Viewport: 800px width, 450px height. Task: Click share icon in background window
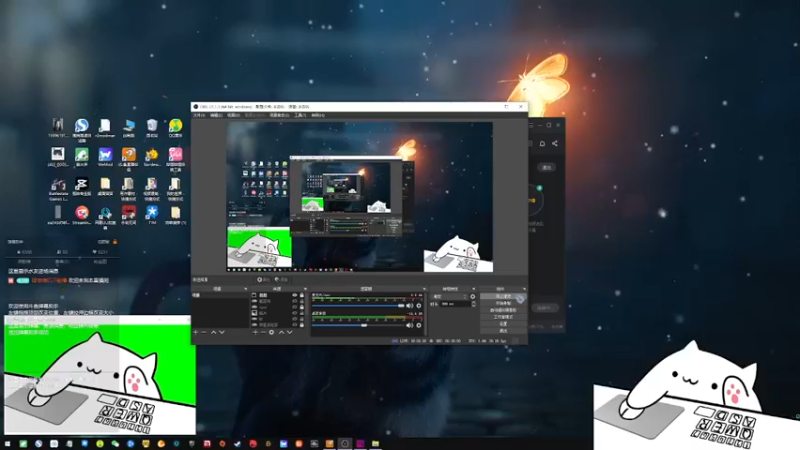(555, 143)
